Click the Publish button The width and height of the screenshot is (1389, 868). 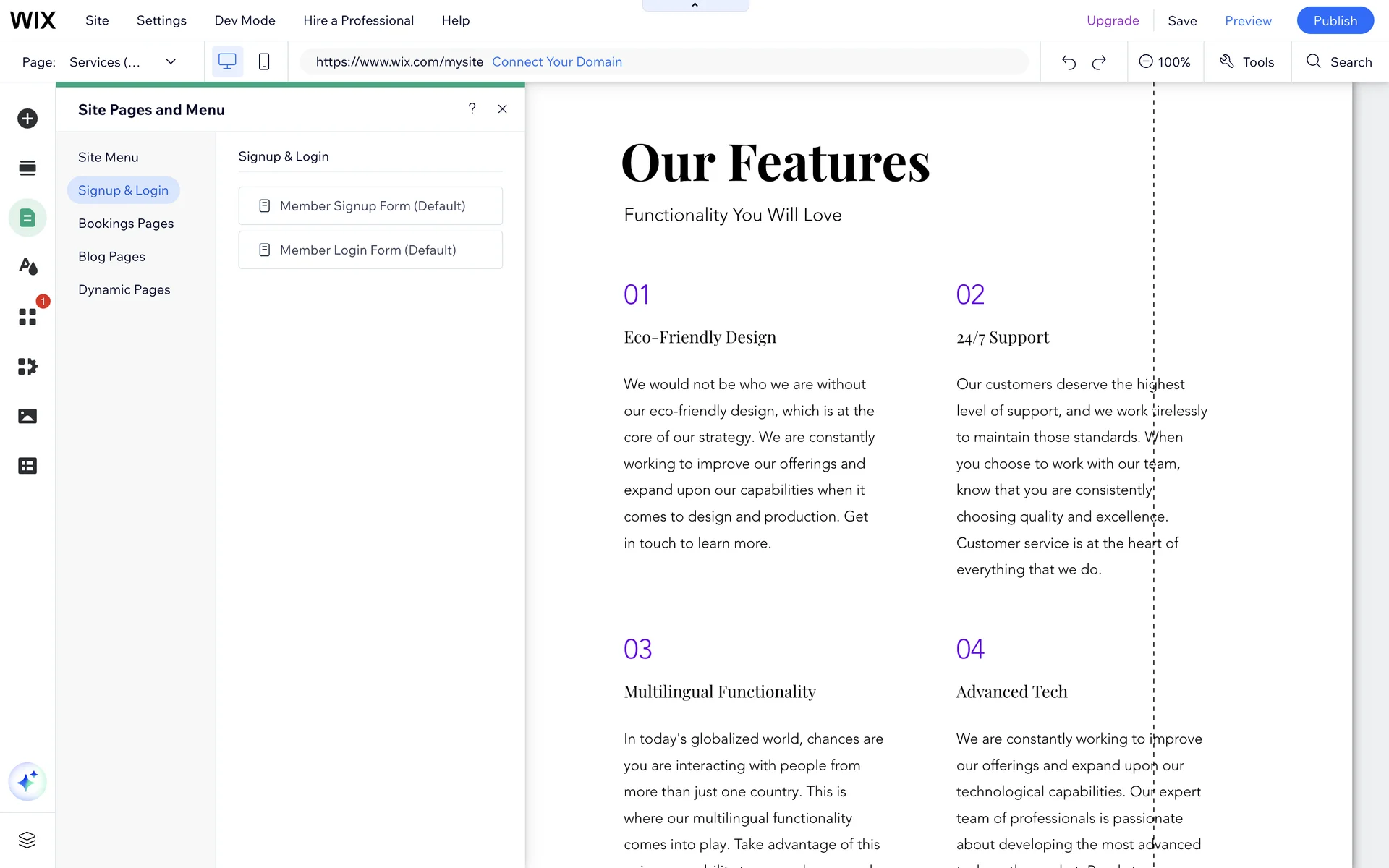[x=1335, y=20]
